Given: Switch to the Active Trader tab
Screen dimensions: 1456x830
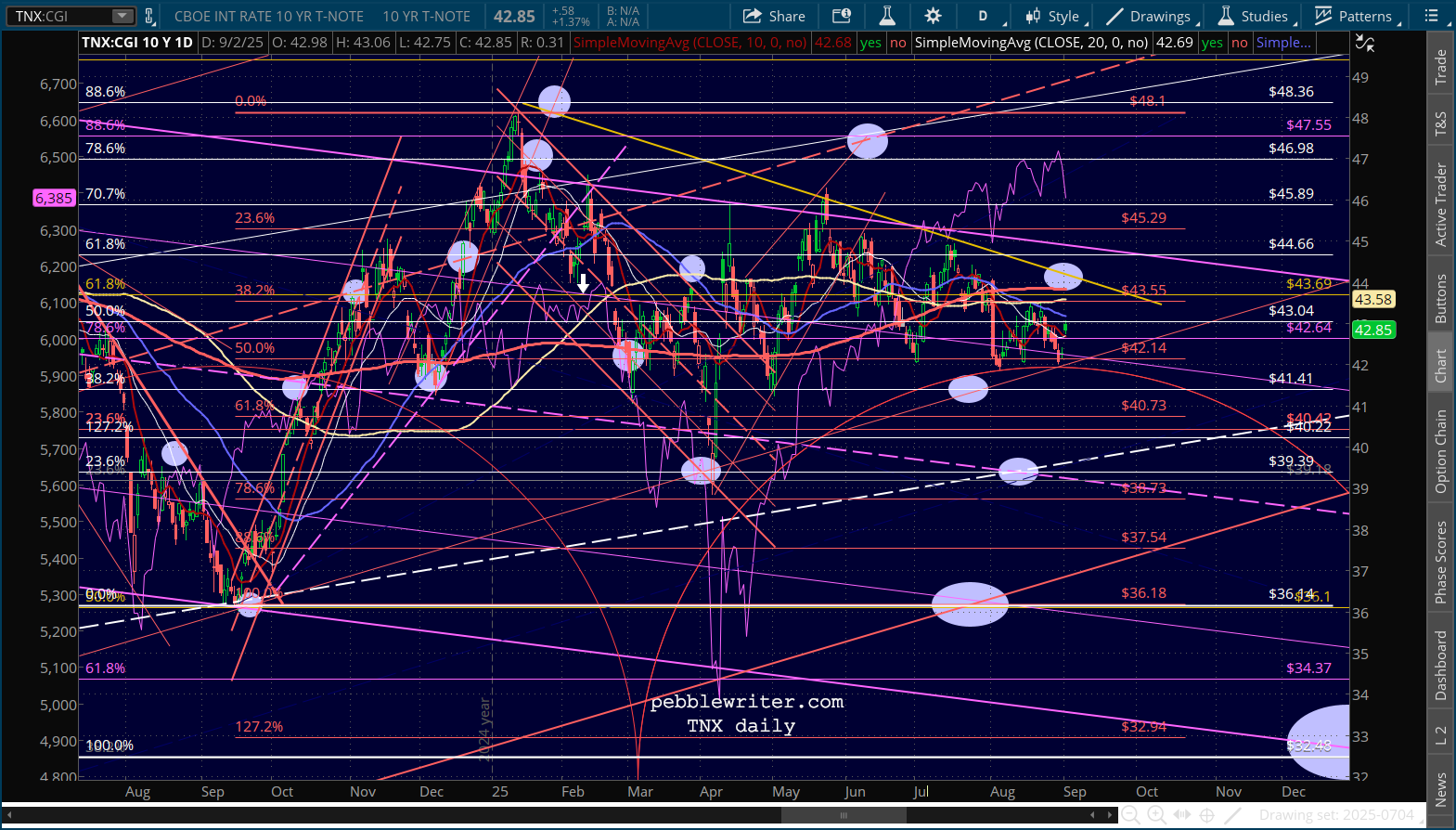Looking at the screenshot, I should point(1440,204).
